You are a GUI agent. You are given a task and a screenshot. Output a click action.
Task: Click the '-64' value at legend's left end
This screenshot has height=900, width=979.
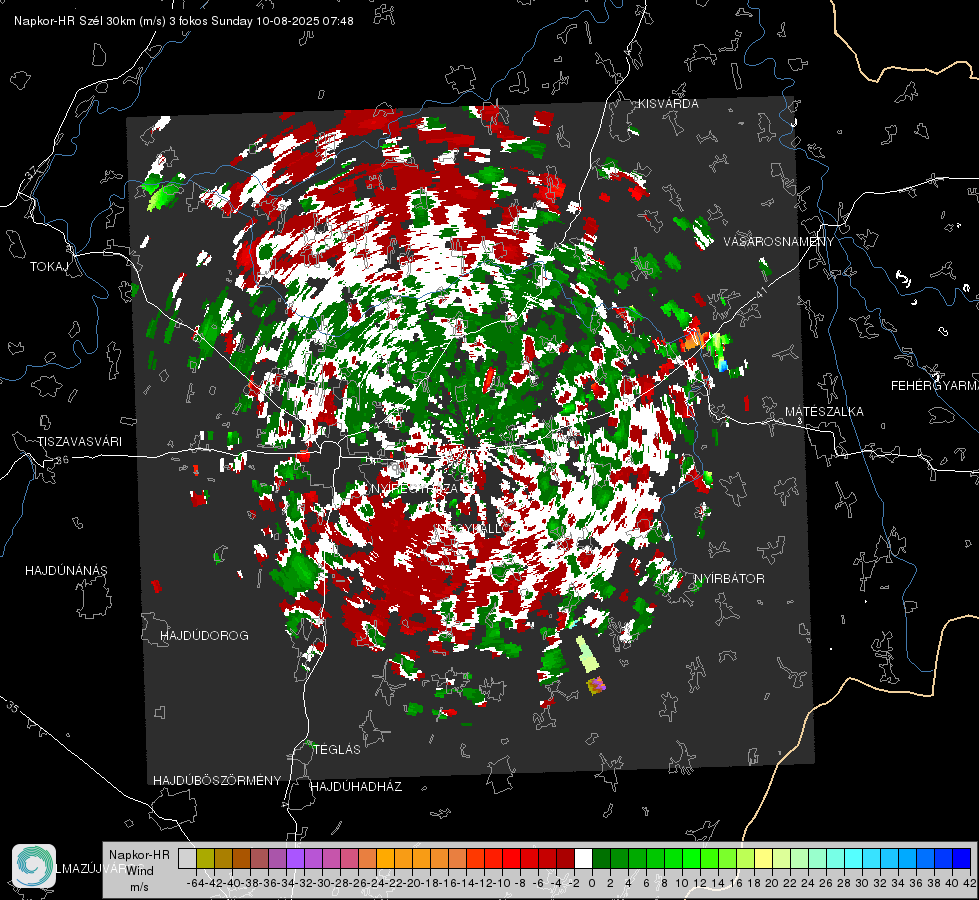[x=196, y=883]
